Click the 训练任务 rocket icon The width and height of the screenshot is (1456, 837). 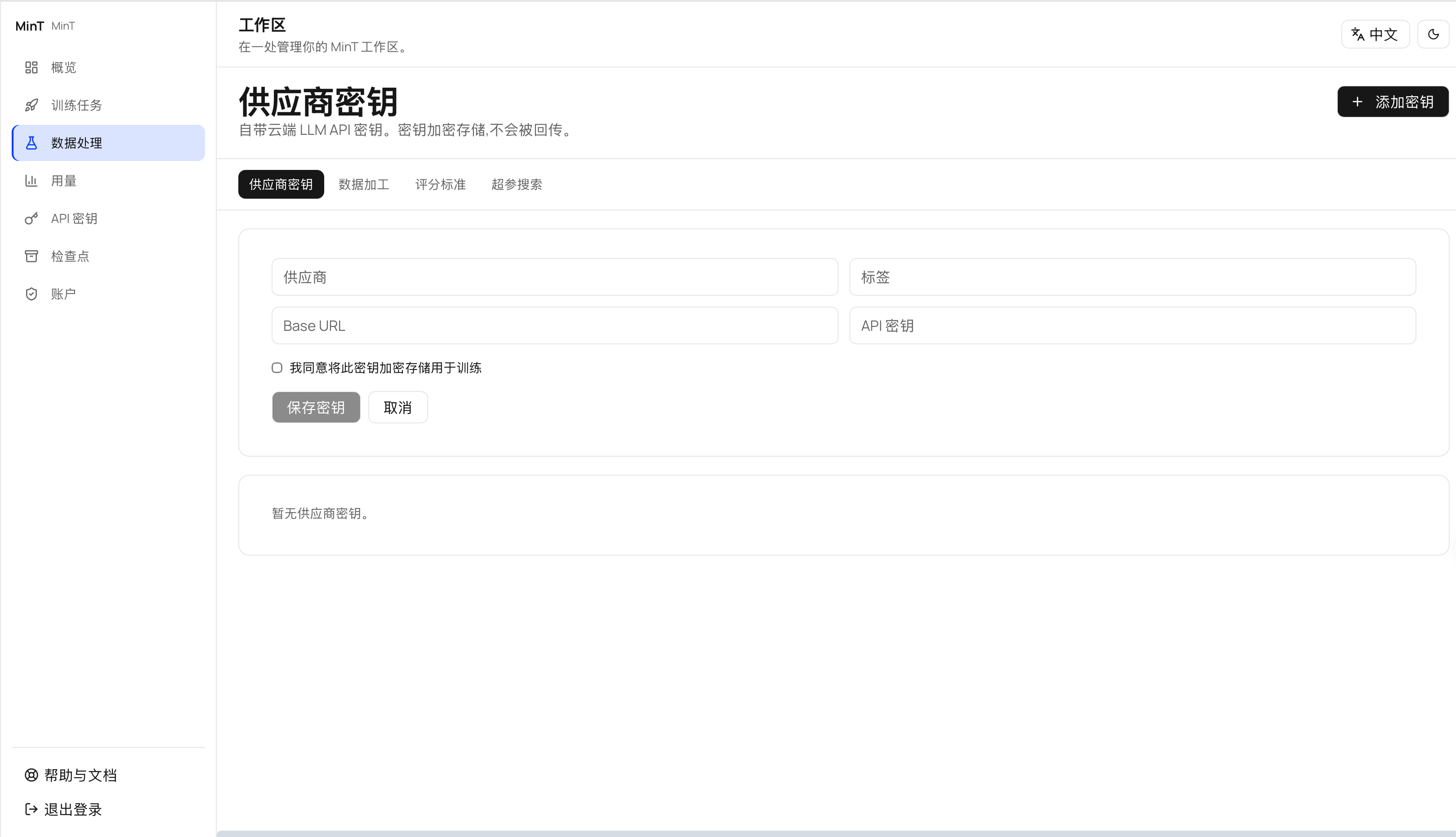pyautogui.click(x=31, y=105)
